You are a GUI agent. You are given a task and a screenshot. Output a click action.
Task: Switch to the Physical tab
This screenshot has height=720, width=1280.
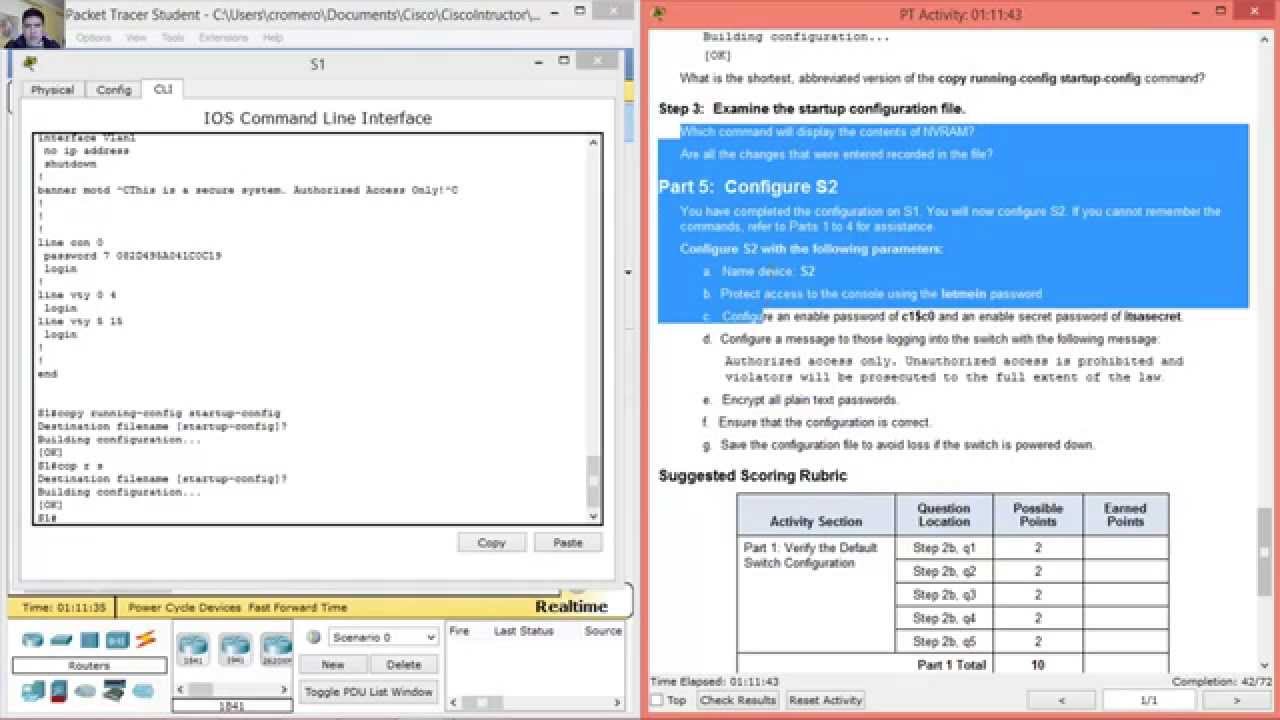tap(52, 90)
